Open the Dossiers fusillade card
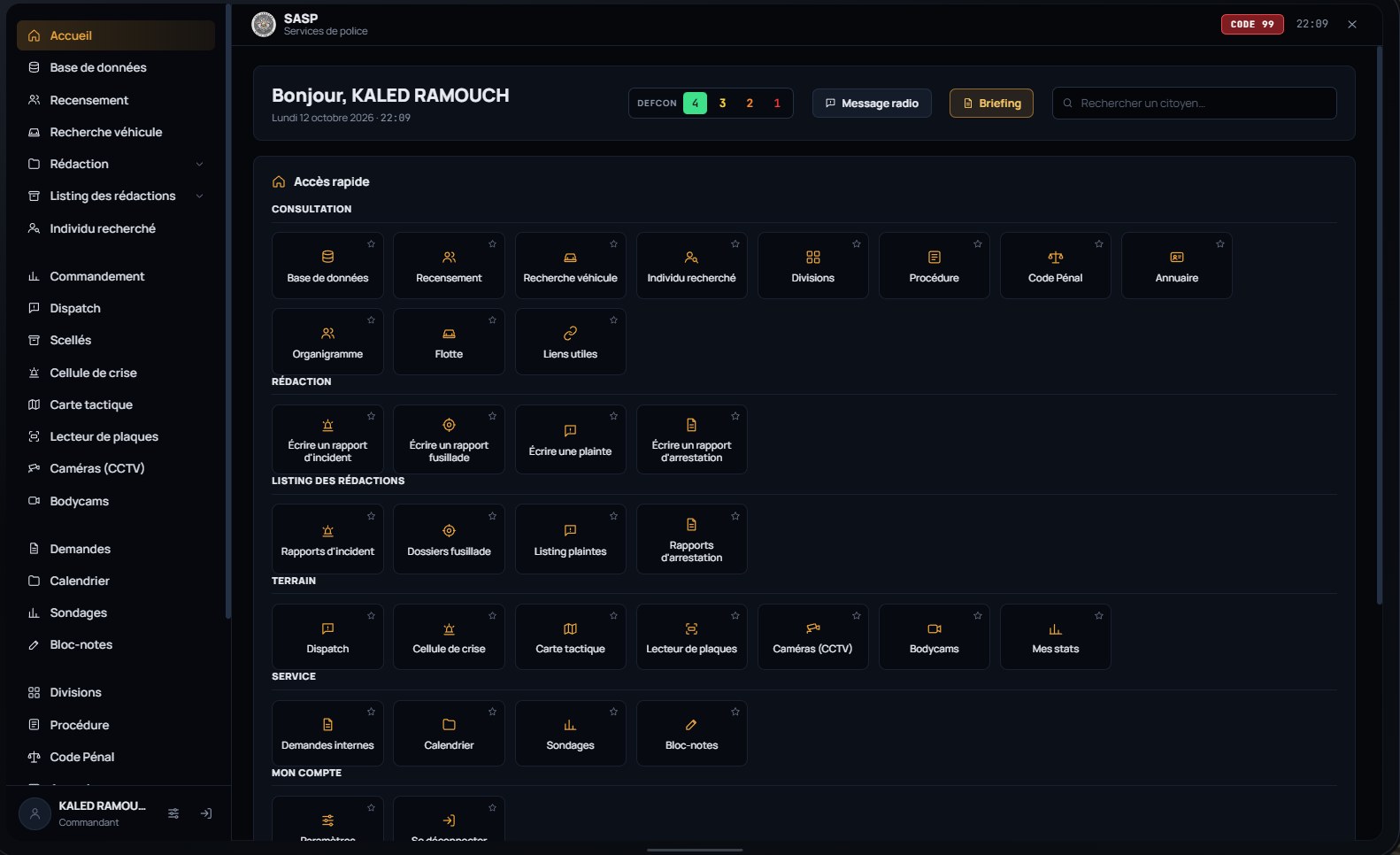Screen dimensions: 1400x855 (x=449, y=539)
